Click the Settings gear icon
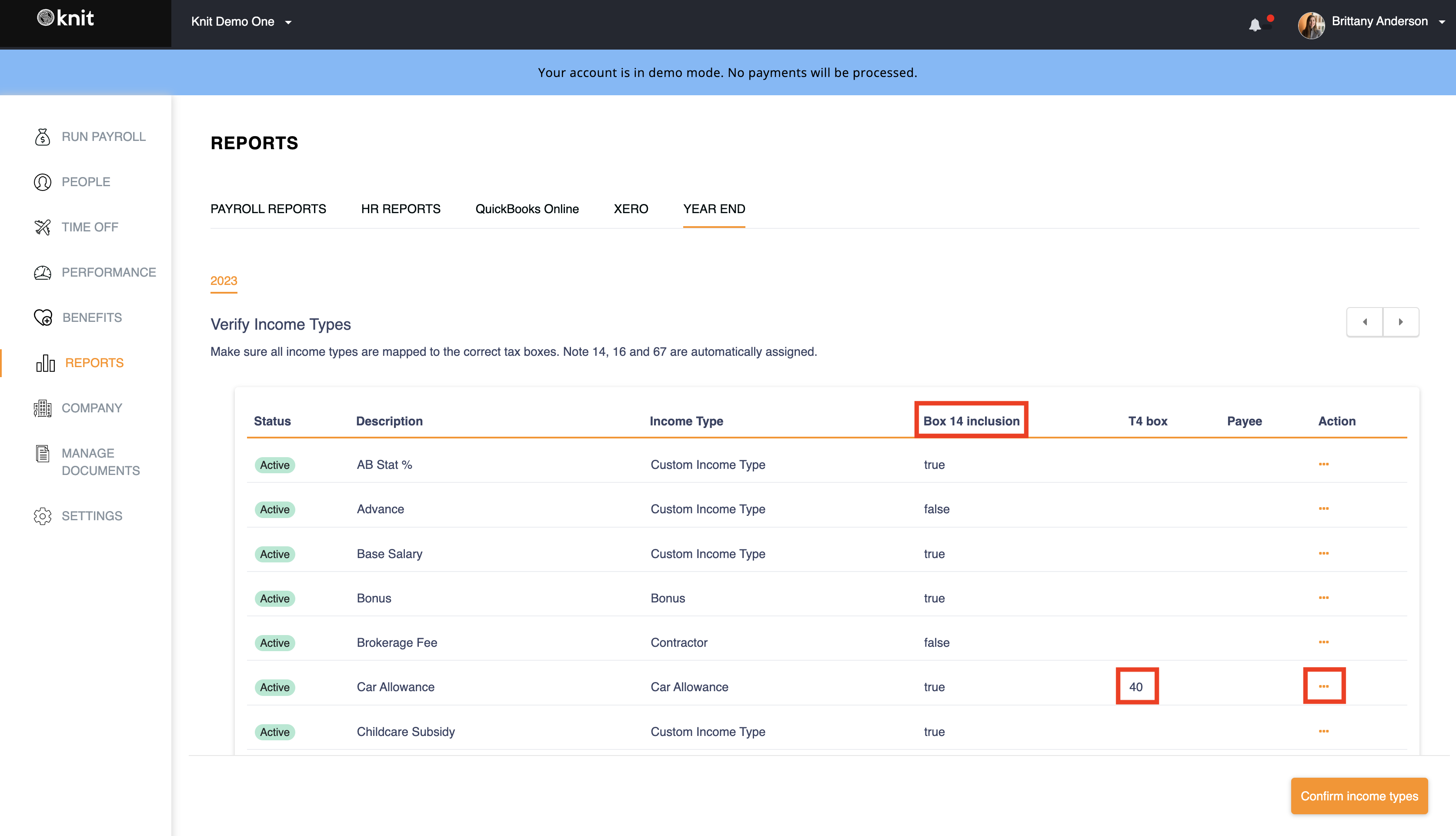Image resolution: width=1456 pixels, height=836 pixels. coord(43,516)
